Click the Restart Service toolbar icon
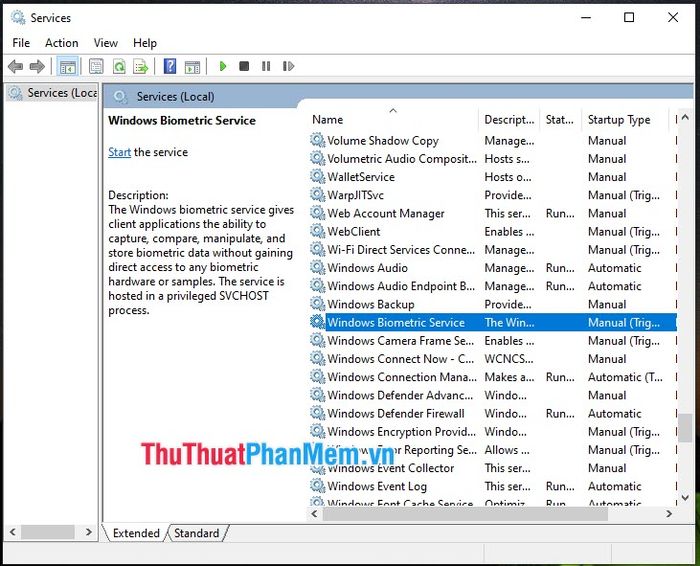Viewport: 700px width, 566px height. 288,67
